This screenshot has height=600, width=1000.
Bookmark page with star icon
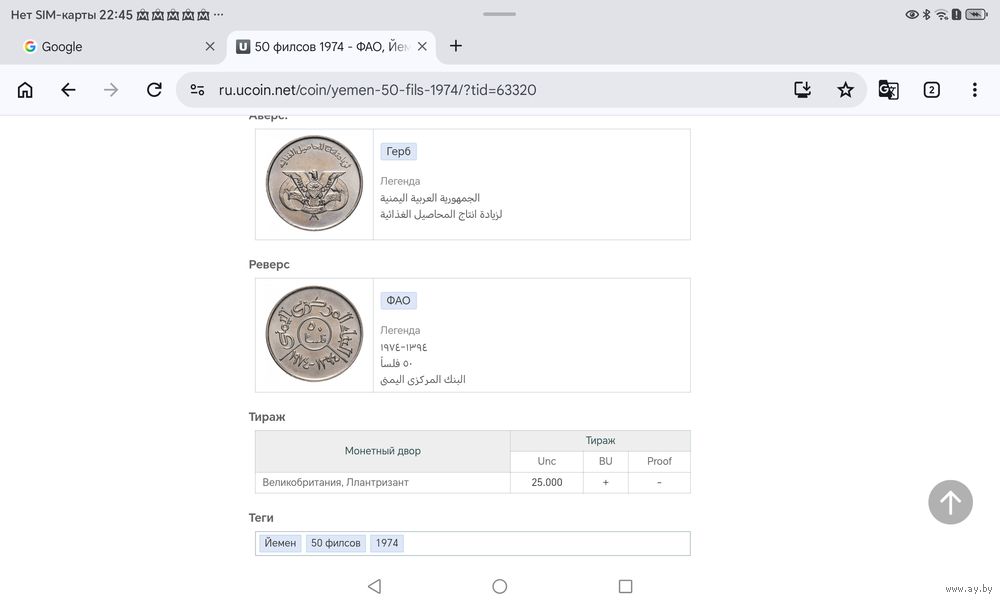[x=845, y=90]
